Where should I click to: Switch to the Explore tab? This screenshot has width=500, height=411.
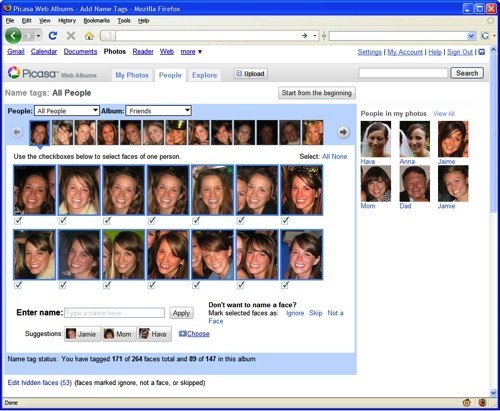(204, 75)
